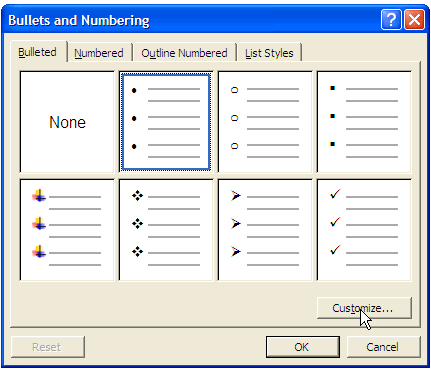431x372 pixels.
Task: Choose the hollow circle bullet style
Action: (265, 122)
